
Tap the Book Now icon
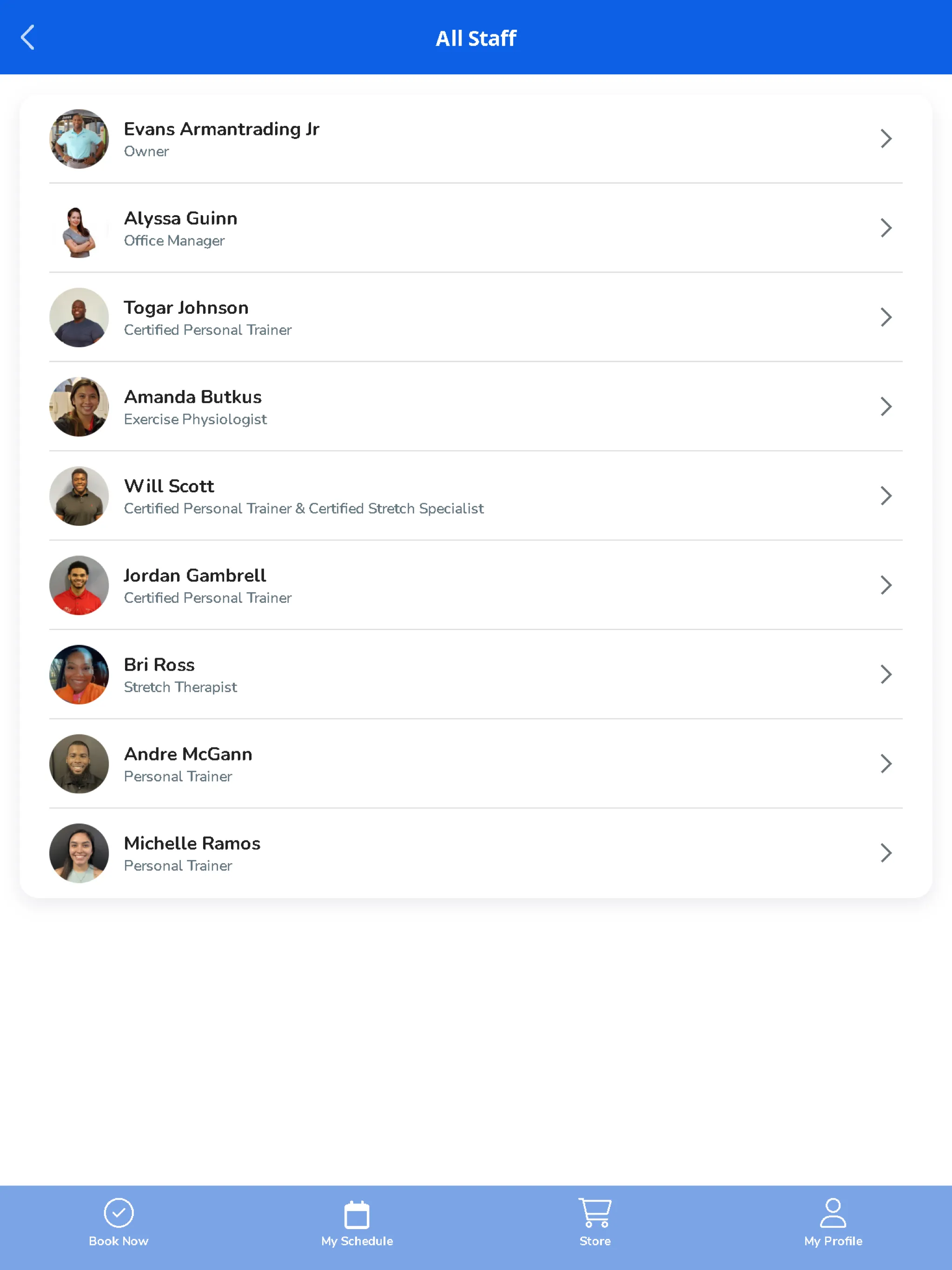click(119, 1225)
